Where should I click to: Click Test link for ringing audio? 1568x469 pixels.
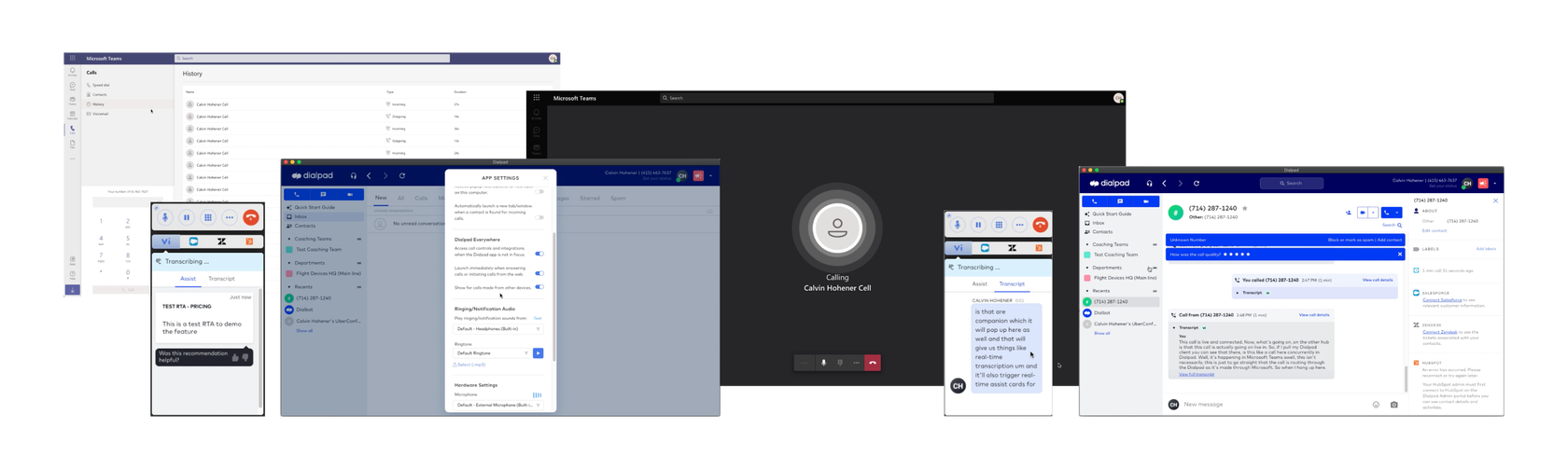[x=538, y=319]
